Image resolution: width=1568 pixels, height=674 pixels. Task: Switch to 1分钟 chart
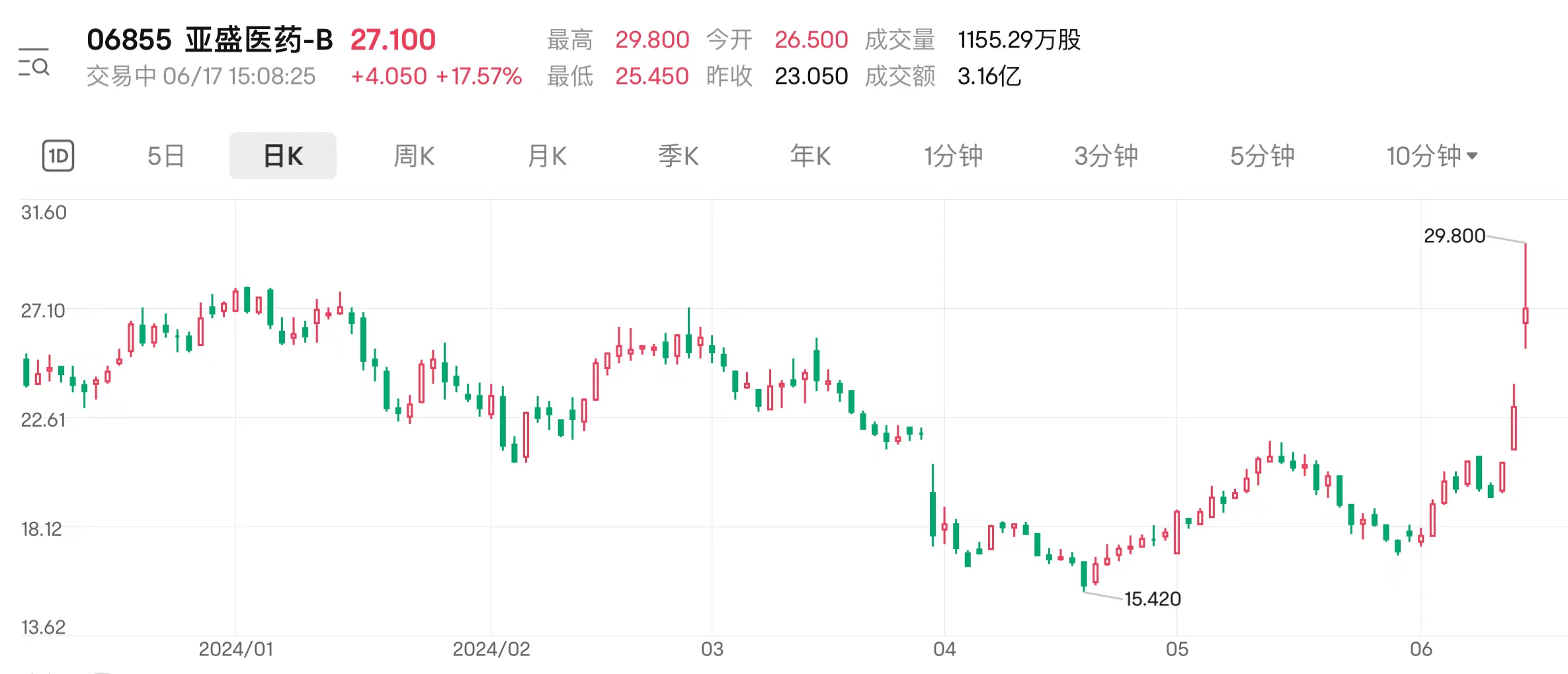(953, 156)
